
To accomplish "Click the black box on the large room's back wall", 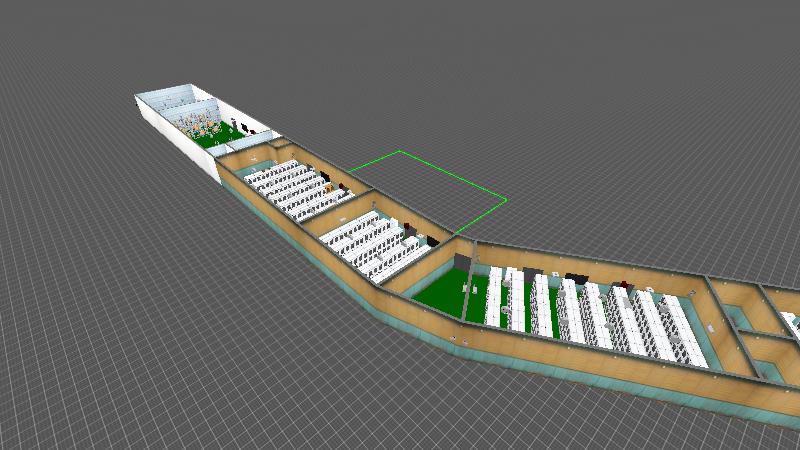I will click(575, 276).
